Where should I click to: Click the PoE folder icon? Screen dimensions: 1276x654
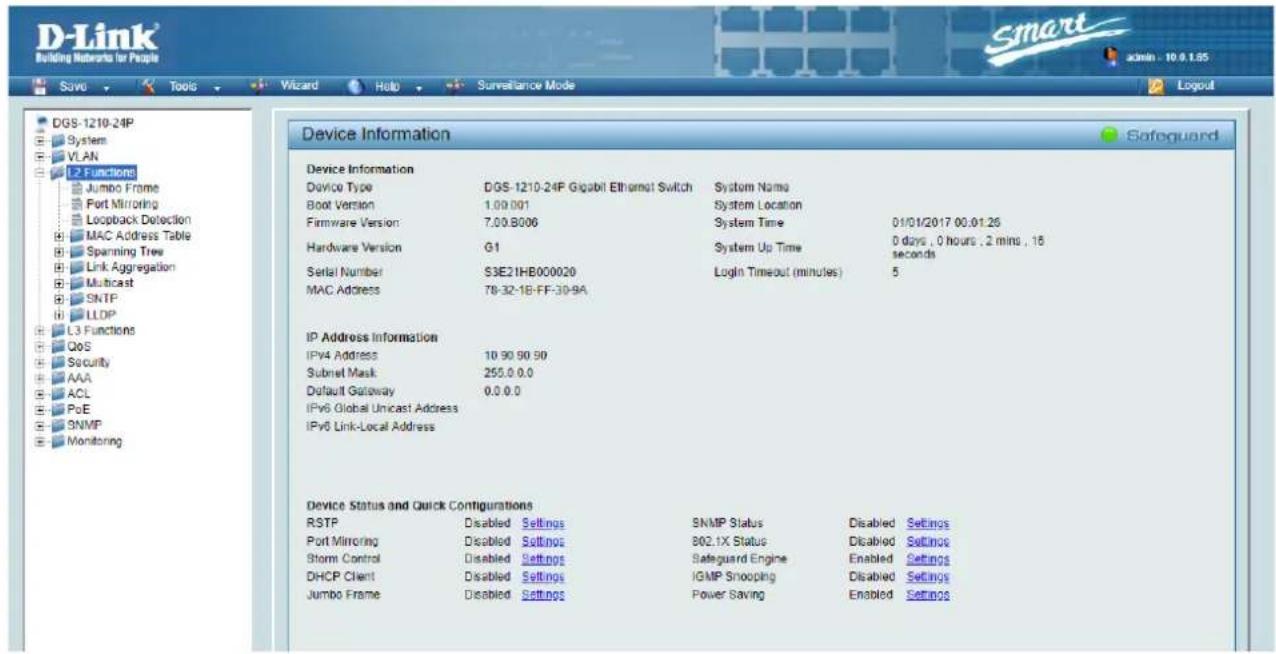57,409
